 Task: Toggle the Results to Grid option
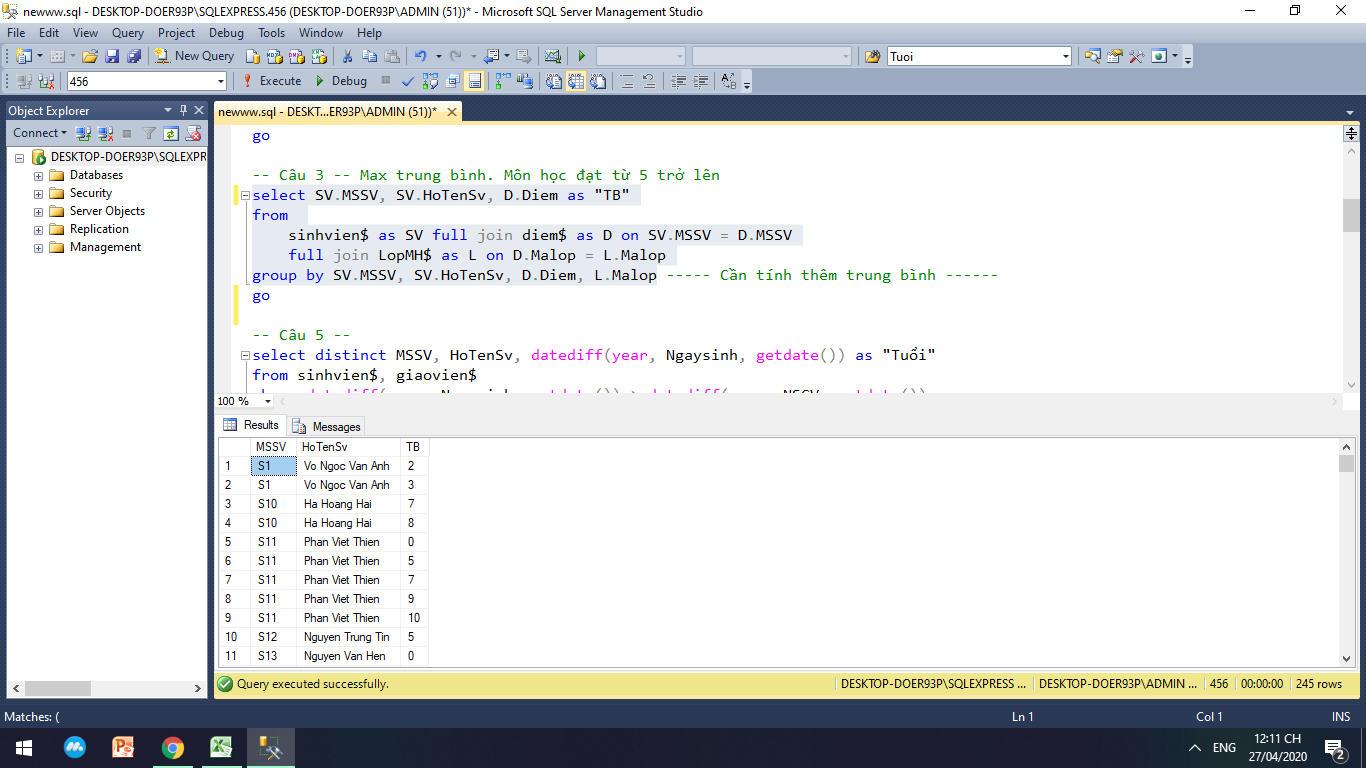coord(577,81)
